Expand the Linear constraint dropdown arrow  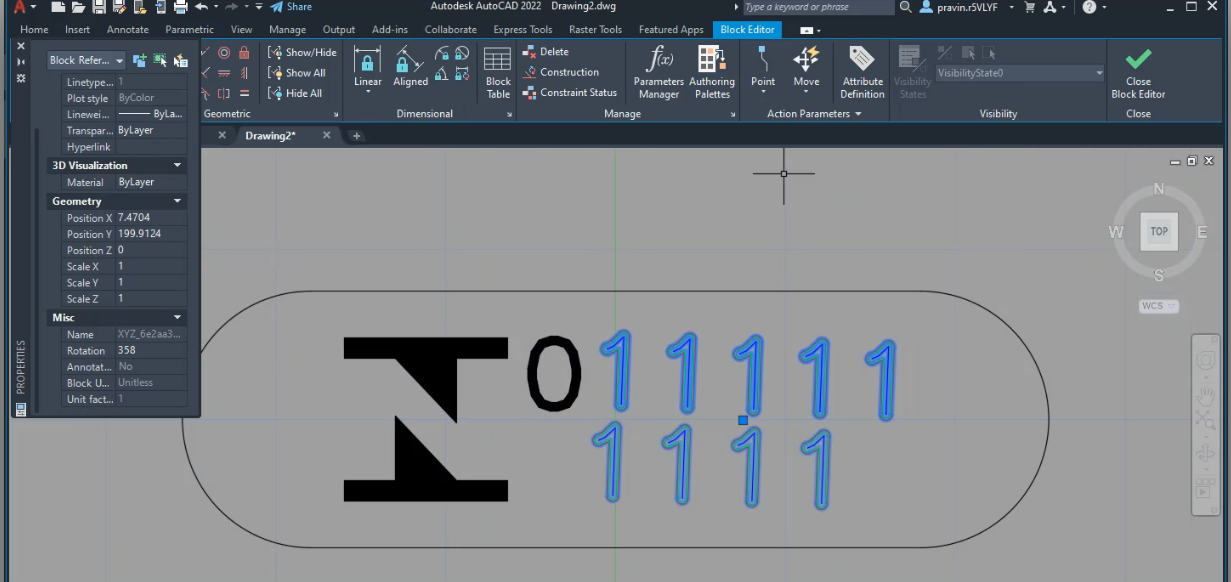tap(368, 91)
